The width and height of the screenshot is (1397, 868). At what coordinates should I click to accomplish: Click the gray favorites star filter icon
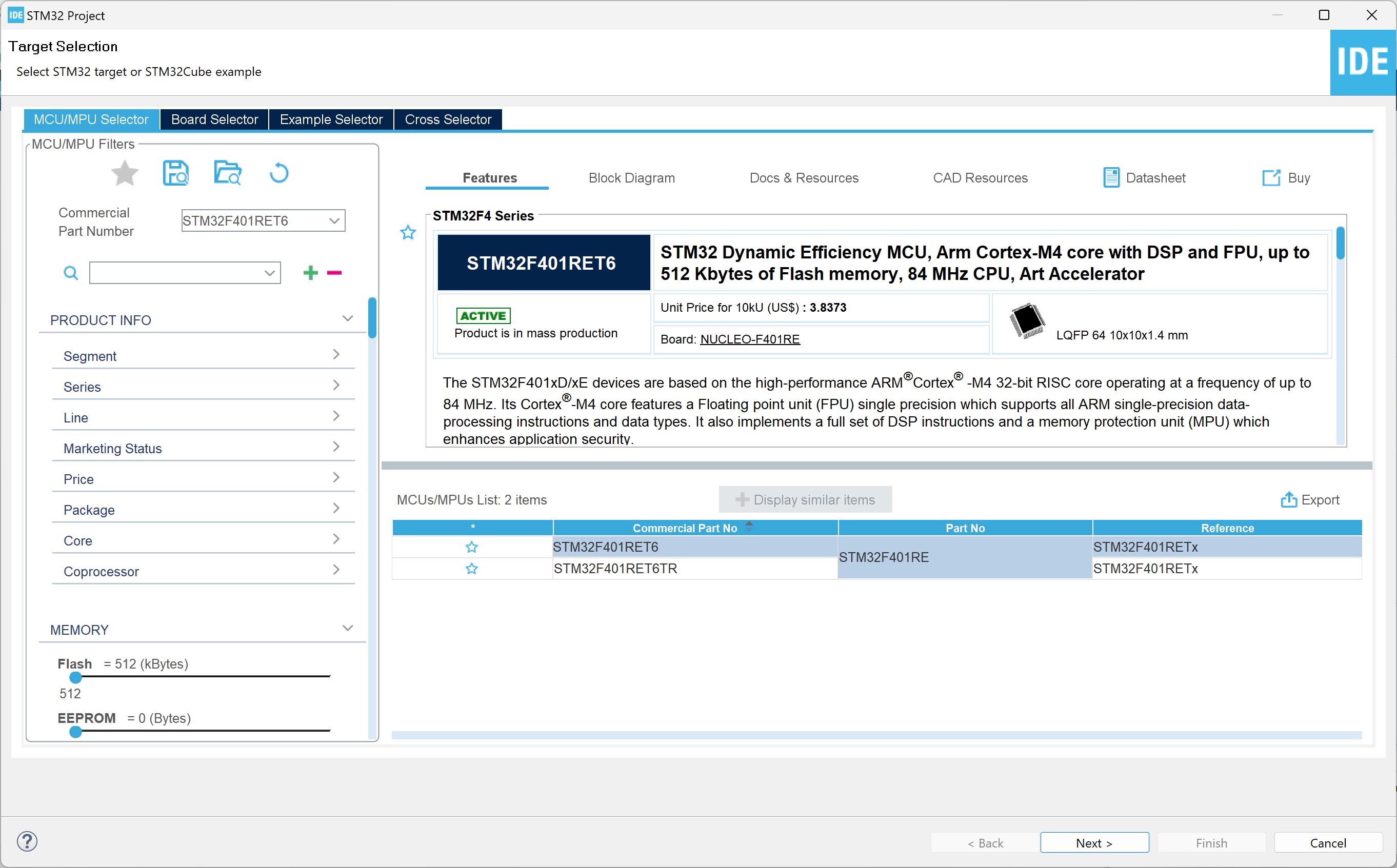(x=124, y=173)
